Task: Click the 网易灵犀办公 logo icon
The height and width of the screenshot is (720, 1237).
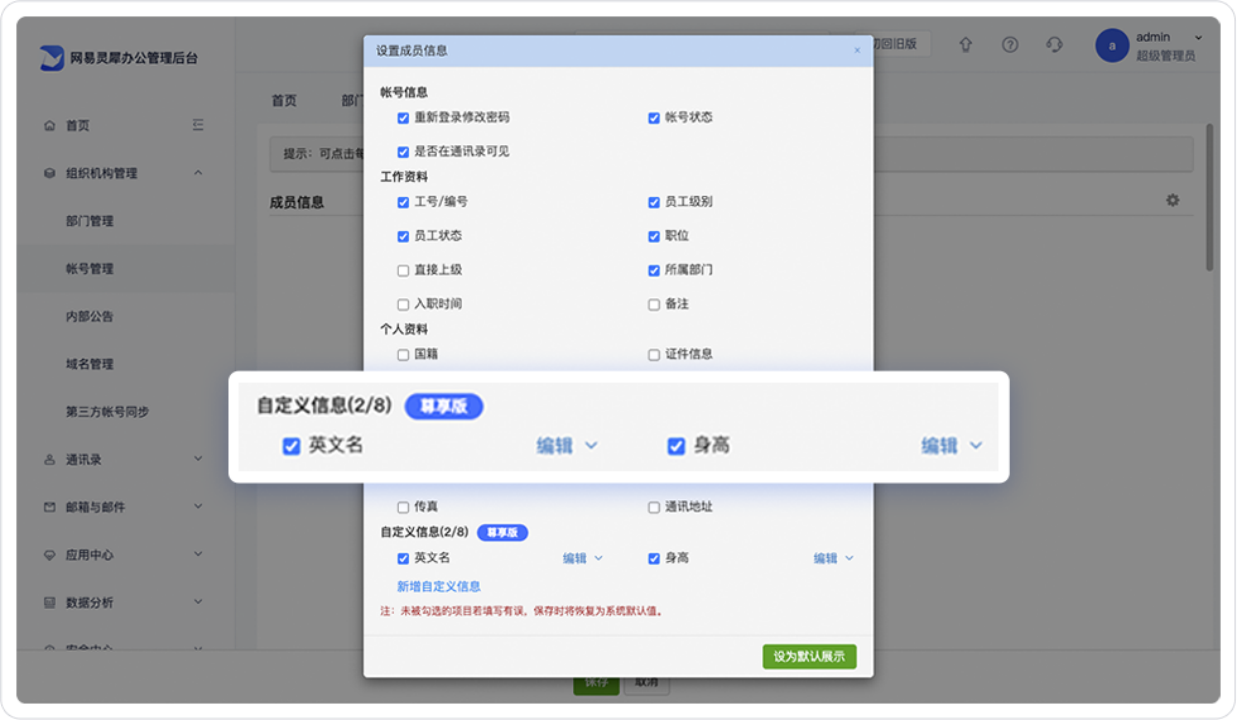Action: pos(52,58)
